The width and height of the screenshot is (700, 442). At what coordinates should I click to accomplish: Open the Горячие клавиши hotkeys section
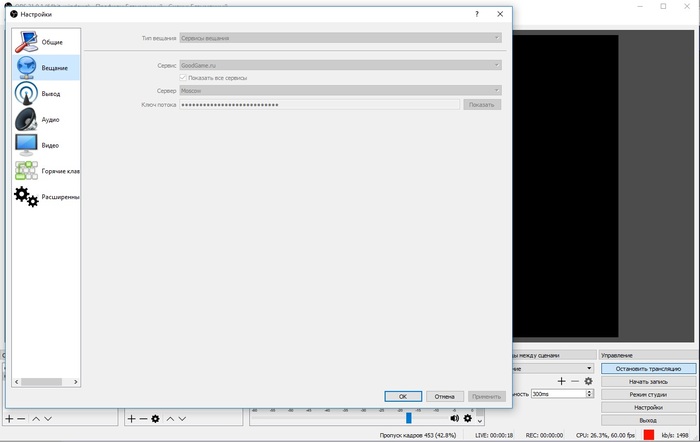point(46,171)
